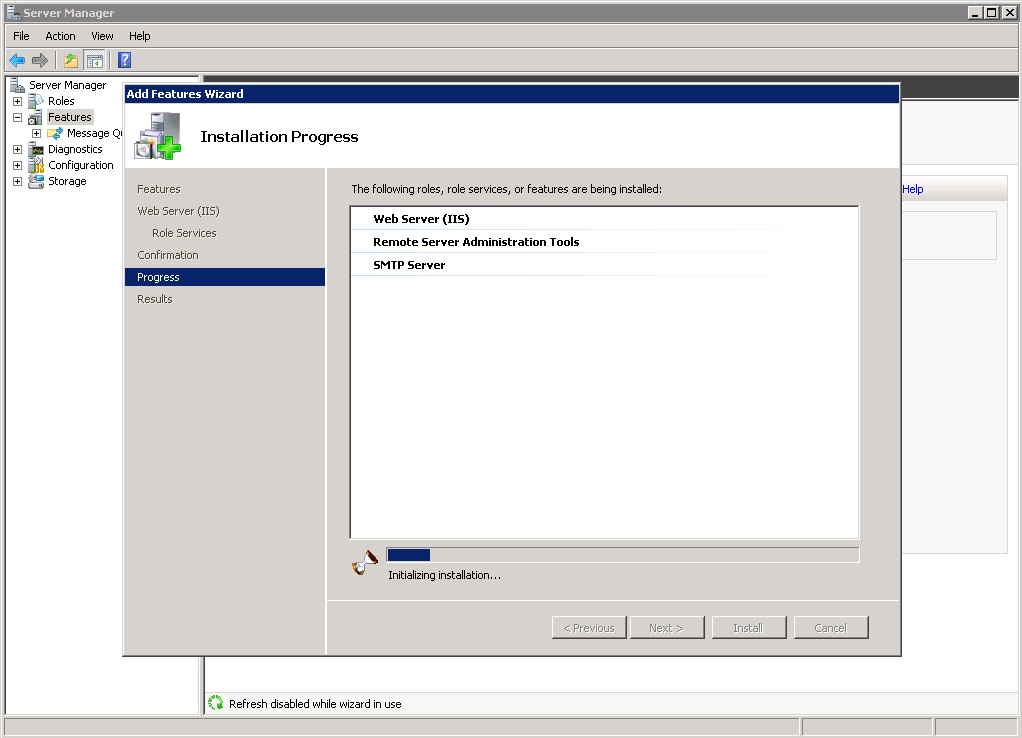Image resolution: width=1022 pixels, height=738 pixels.
Task: Select the Confirmation wizard step
Action: click(168, 255)
